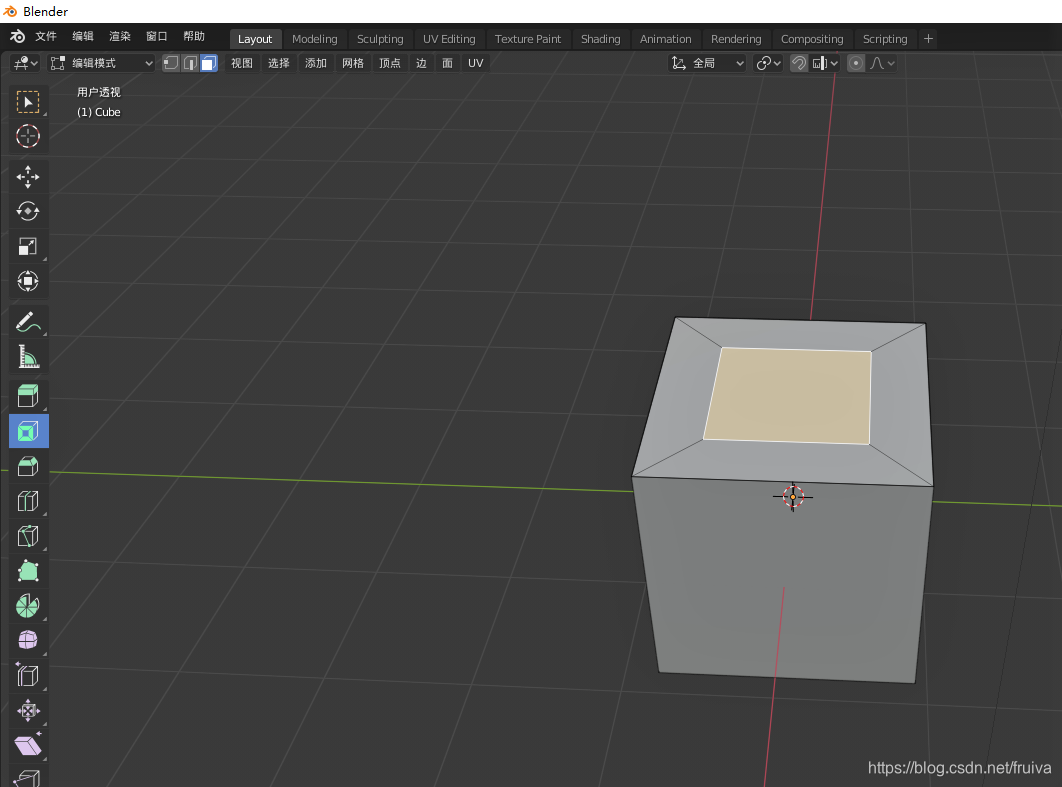This screenshot has height=787, width=1062.
Task: Select the 3D Cursor tool
Action: coord(28,136)
